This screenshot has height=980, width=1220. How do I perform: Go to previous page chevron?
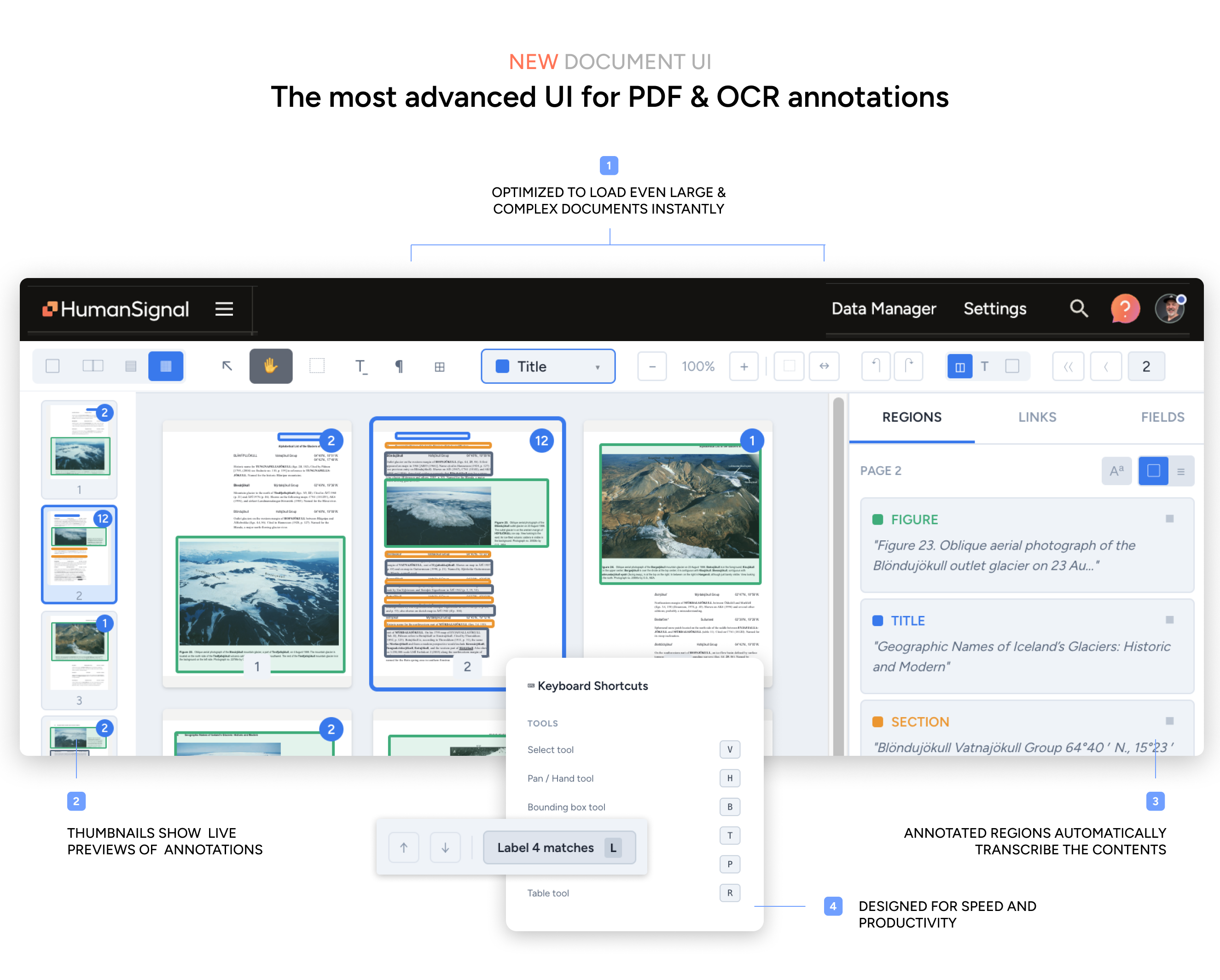(x=1106, y=367)
